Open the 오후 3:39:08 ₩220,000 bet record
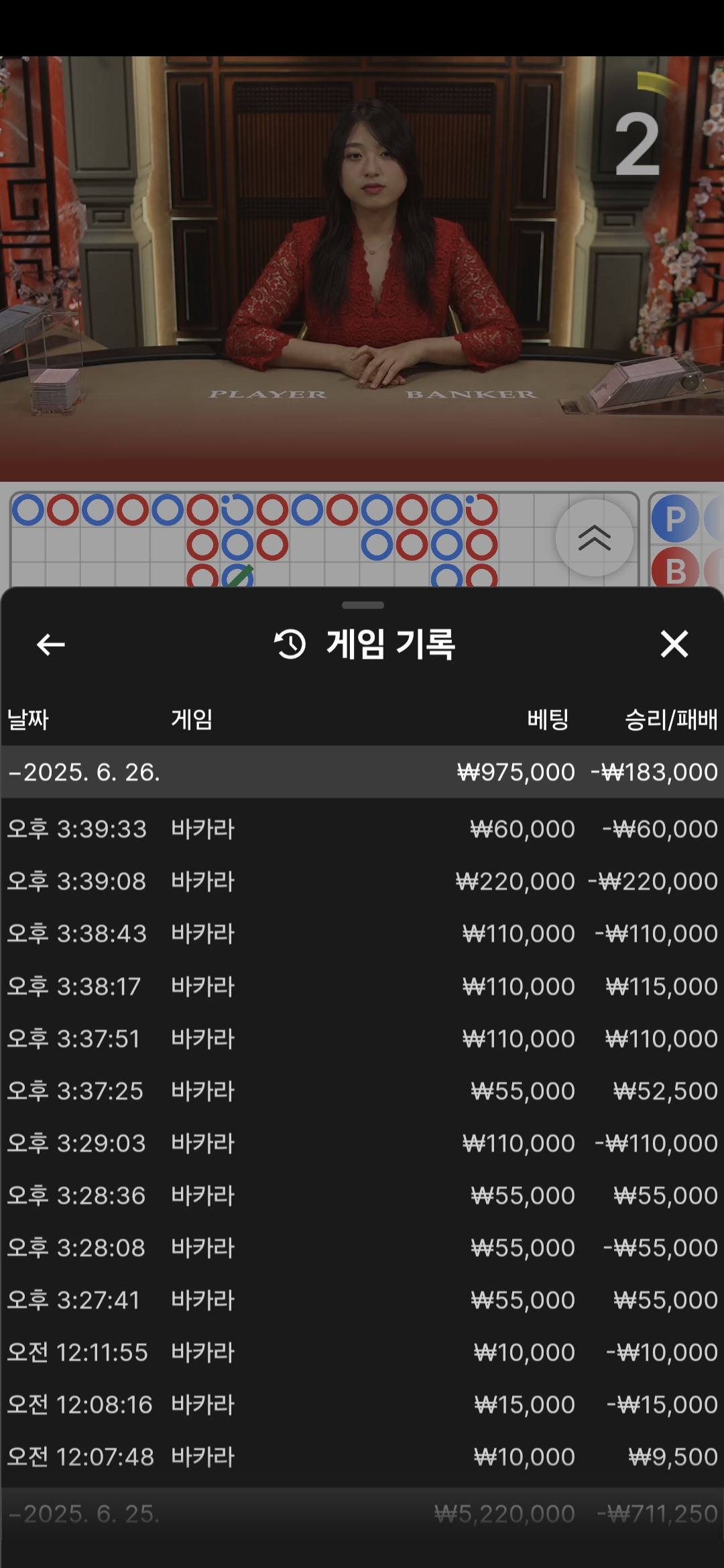 (x=362, y=881)
